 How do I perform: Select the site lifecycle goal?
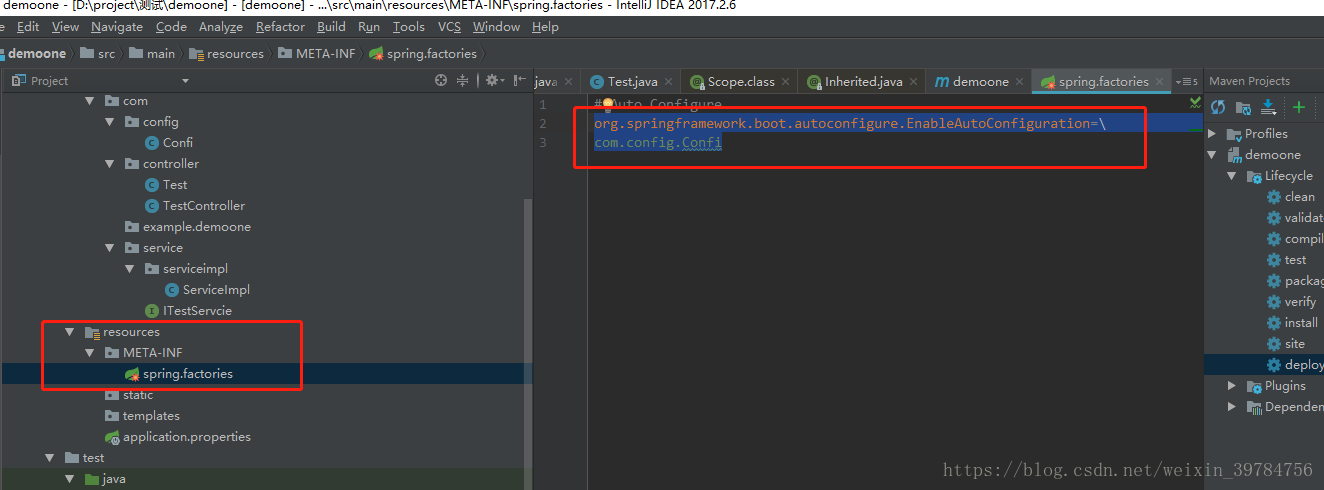1295,344
